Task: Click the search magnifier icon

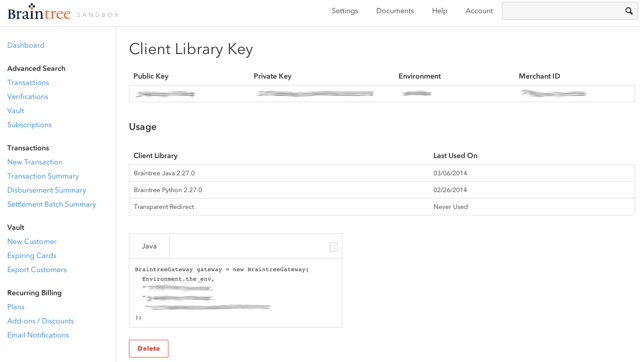Action: pyautogui.click(x=629, y=11)
